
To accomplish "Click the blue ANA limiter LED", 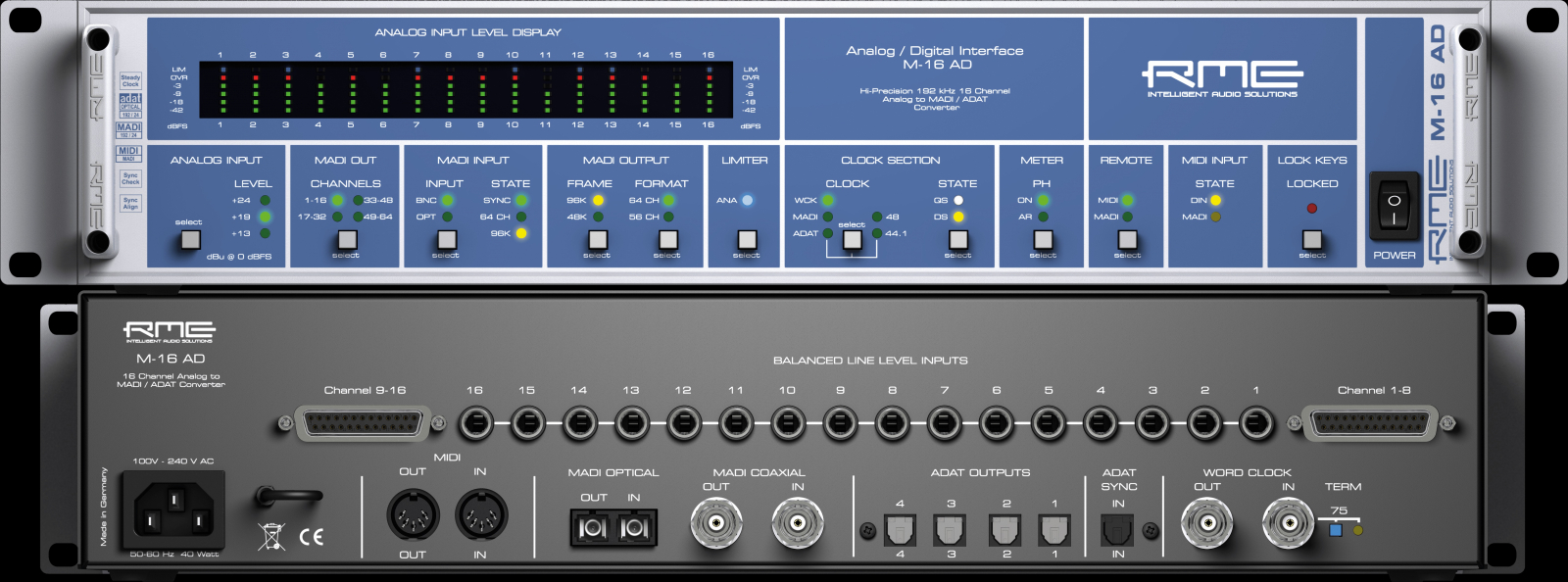I will click(747, 200).
